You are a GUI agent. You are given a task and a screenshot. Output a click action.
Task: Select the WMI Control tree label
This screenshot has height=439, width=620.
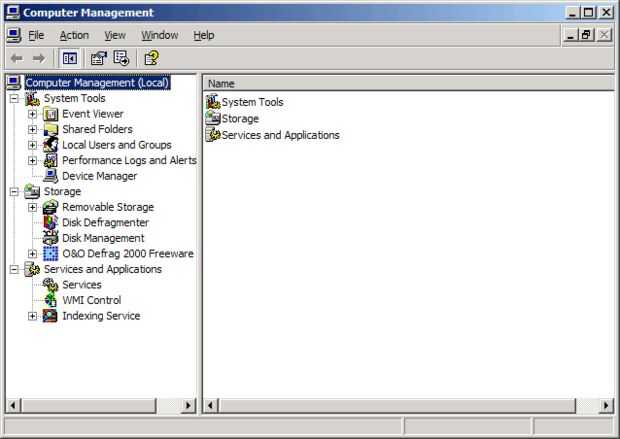point(92,300)
